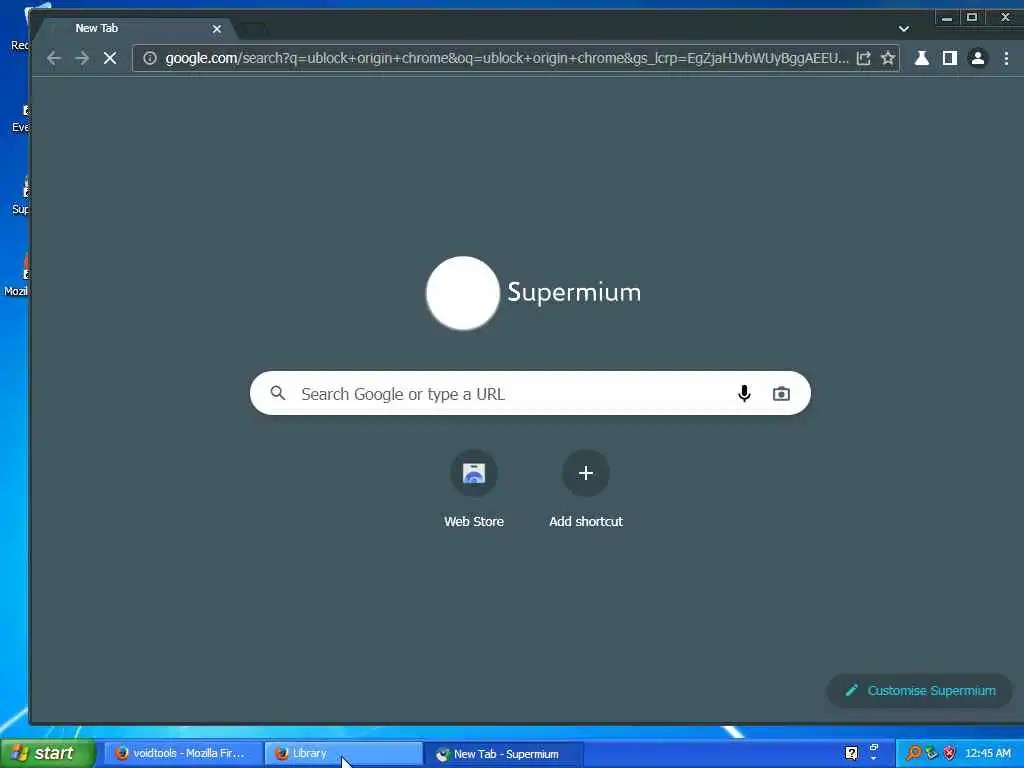Share this page using the address bar icon
The image size is (1024, 768).
863,58
